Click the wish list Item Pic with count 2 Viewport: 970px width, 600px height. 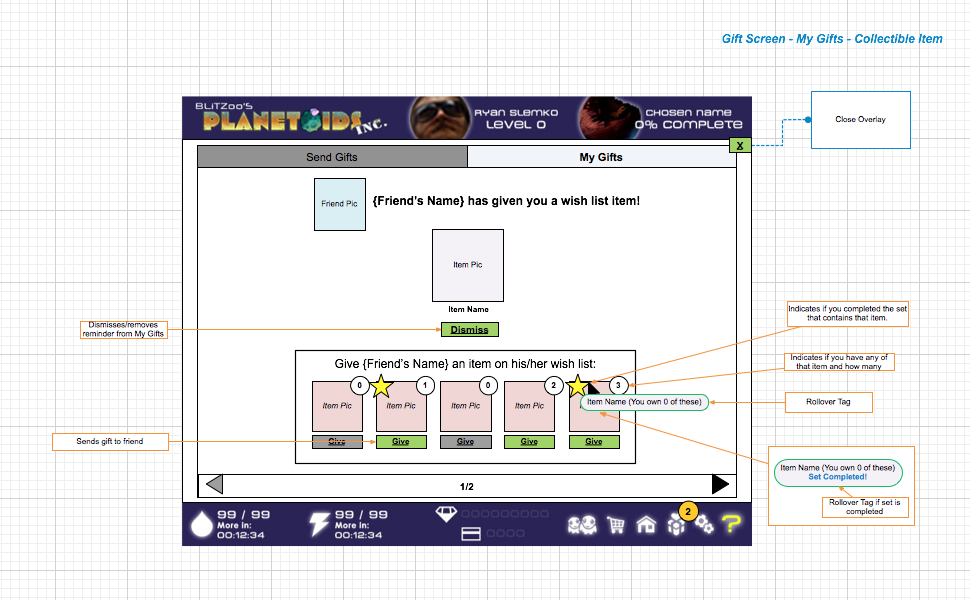[x=529, y=406]
